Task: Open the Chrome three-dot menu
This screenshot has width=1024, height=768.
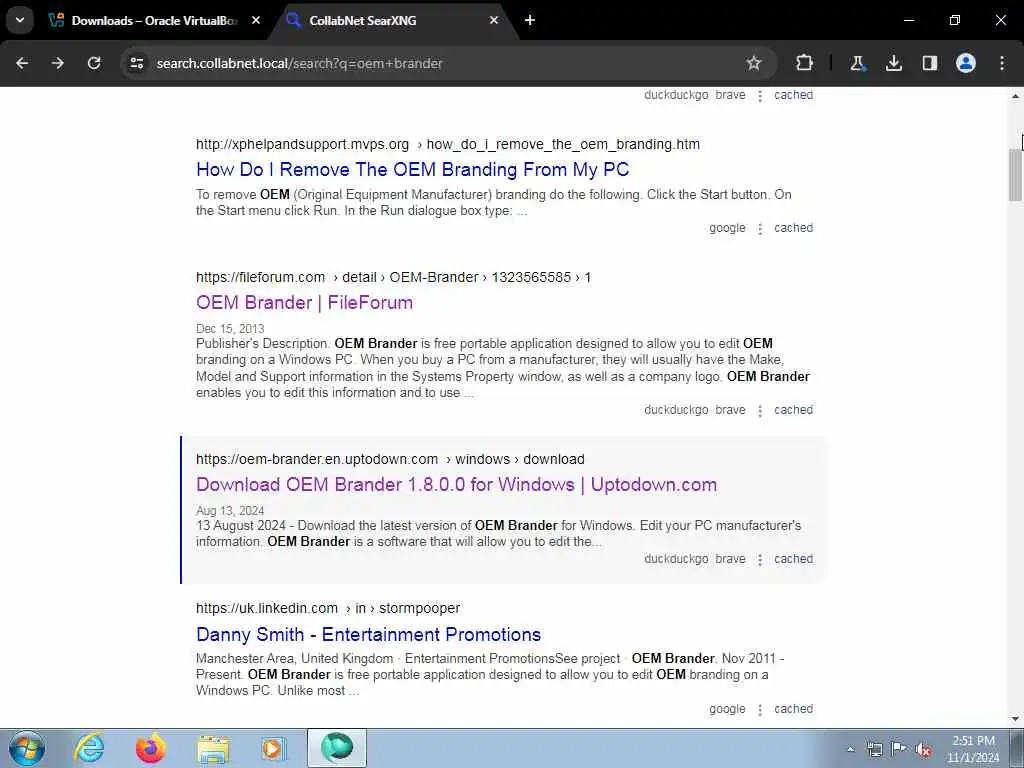Action: point(1002,63)
